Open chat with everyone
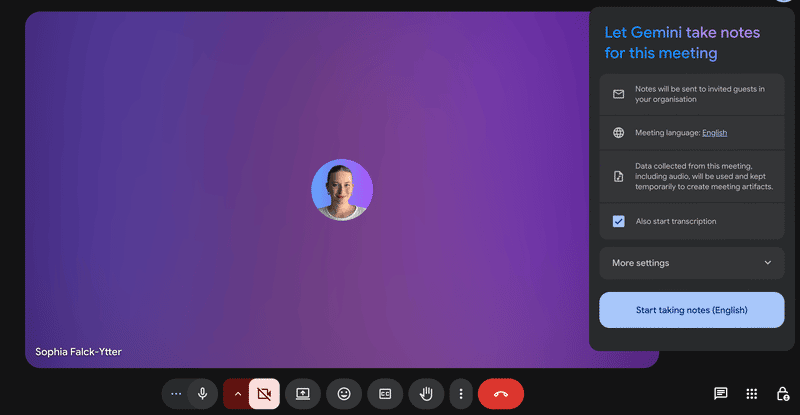The width and height of the screenshot is (800, 415). (720, 394)
